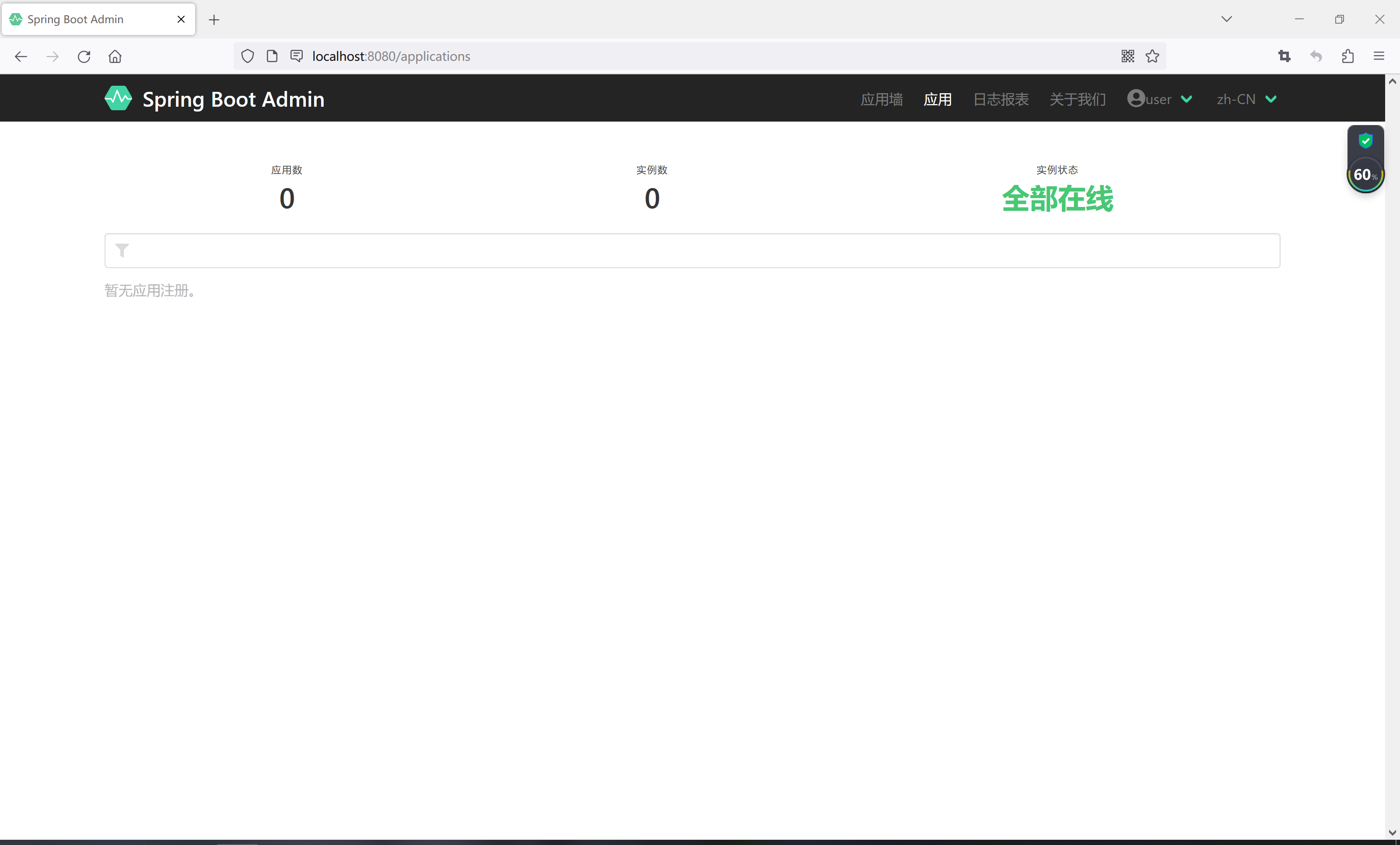
Task: Click the 关于我们 link
Action: pos(1077,99)
